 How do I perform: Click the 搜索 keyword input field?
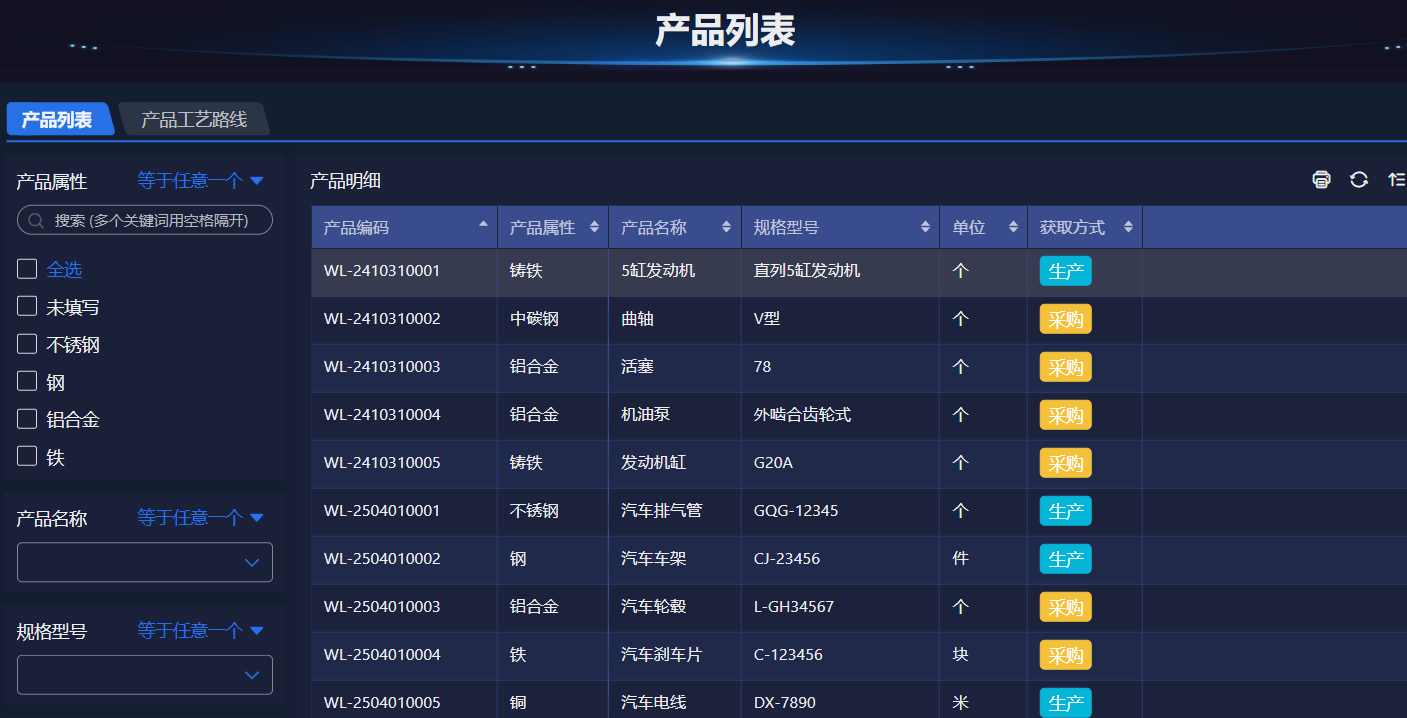click(x=145, y=220)
